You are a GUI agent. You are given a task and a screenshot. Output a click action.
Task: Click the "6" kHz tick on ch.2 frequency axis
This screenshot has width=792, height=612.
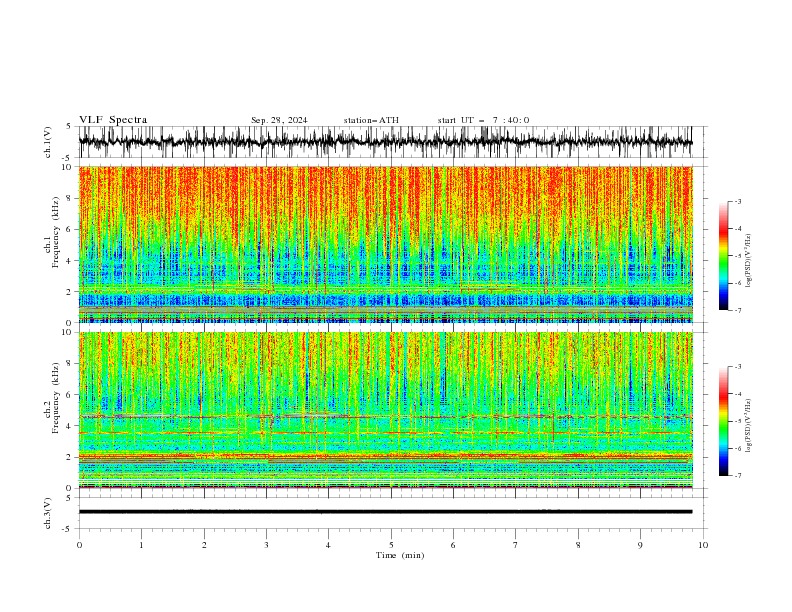[71, 394]
